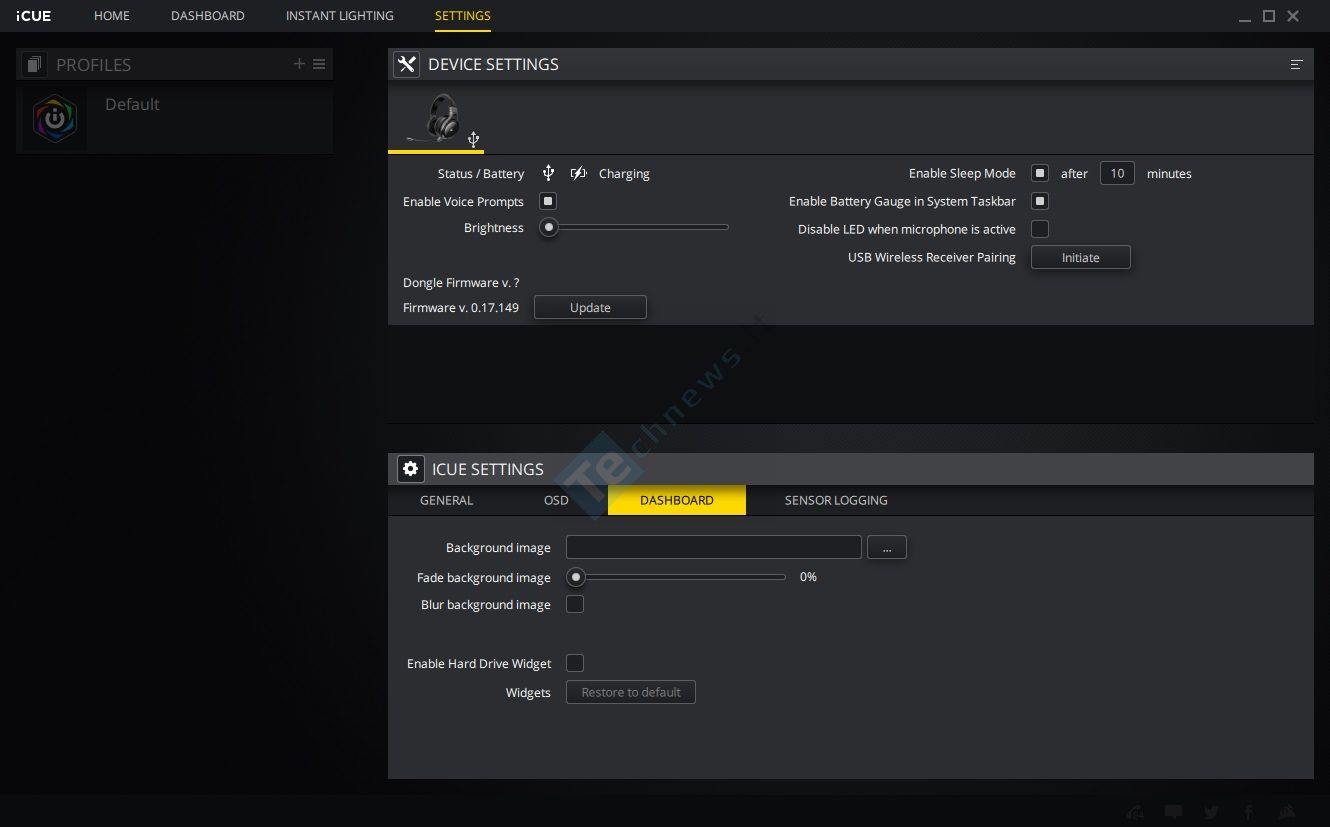
Task: Click the Device Settings wrench icon
Action: coord(406,64)
